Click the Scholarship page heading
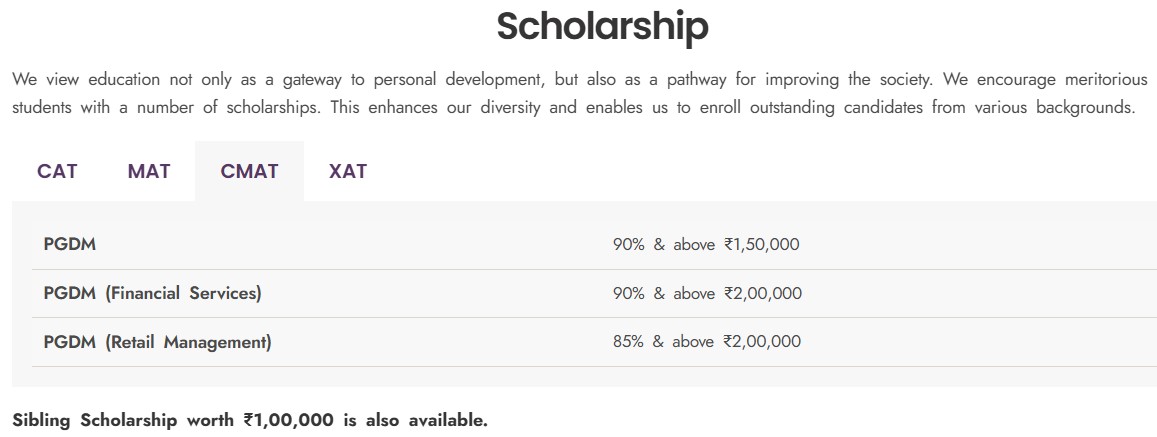Screen dimensions: 1157x437 tap(602, 26)
